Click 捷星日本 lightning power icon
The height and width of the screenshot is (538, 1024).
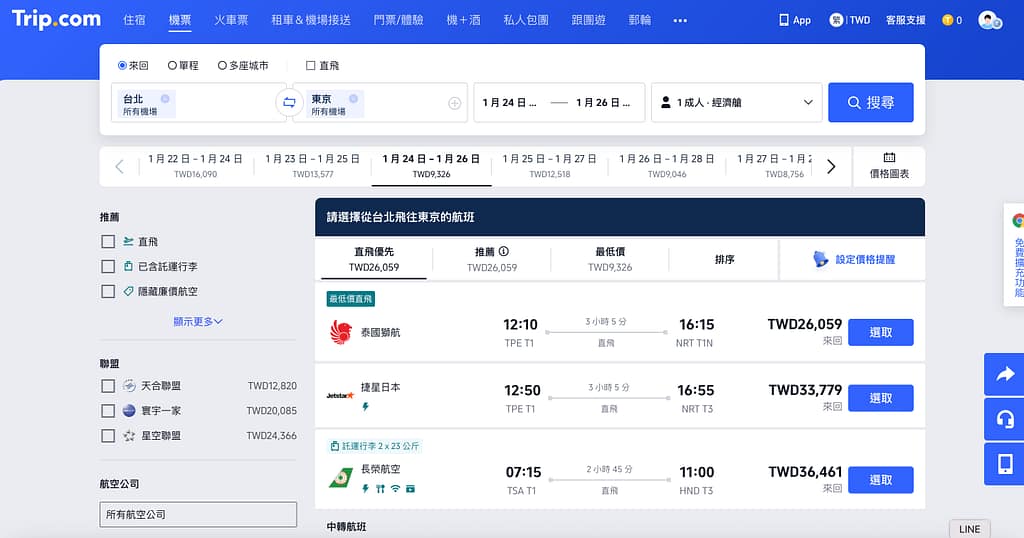[365, 407]
